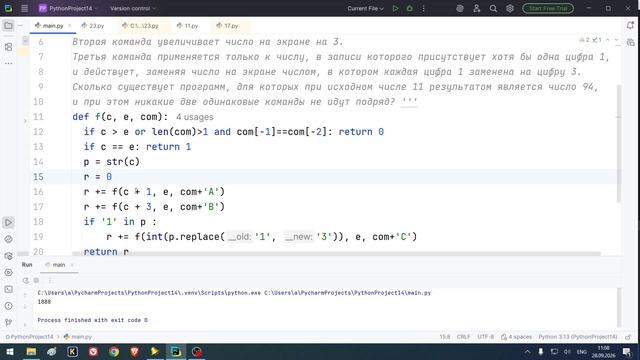Rerun main with the rerun icon

(x=25, y=280)
